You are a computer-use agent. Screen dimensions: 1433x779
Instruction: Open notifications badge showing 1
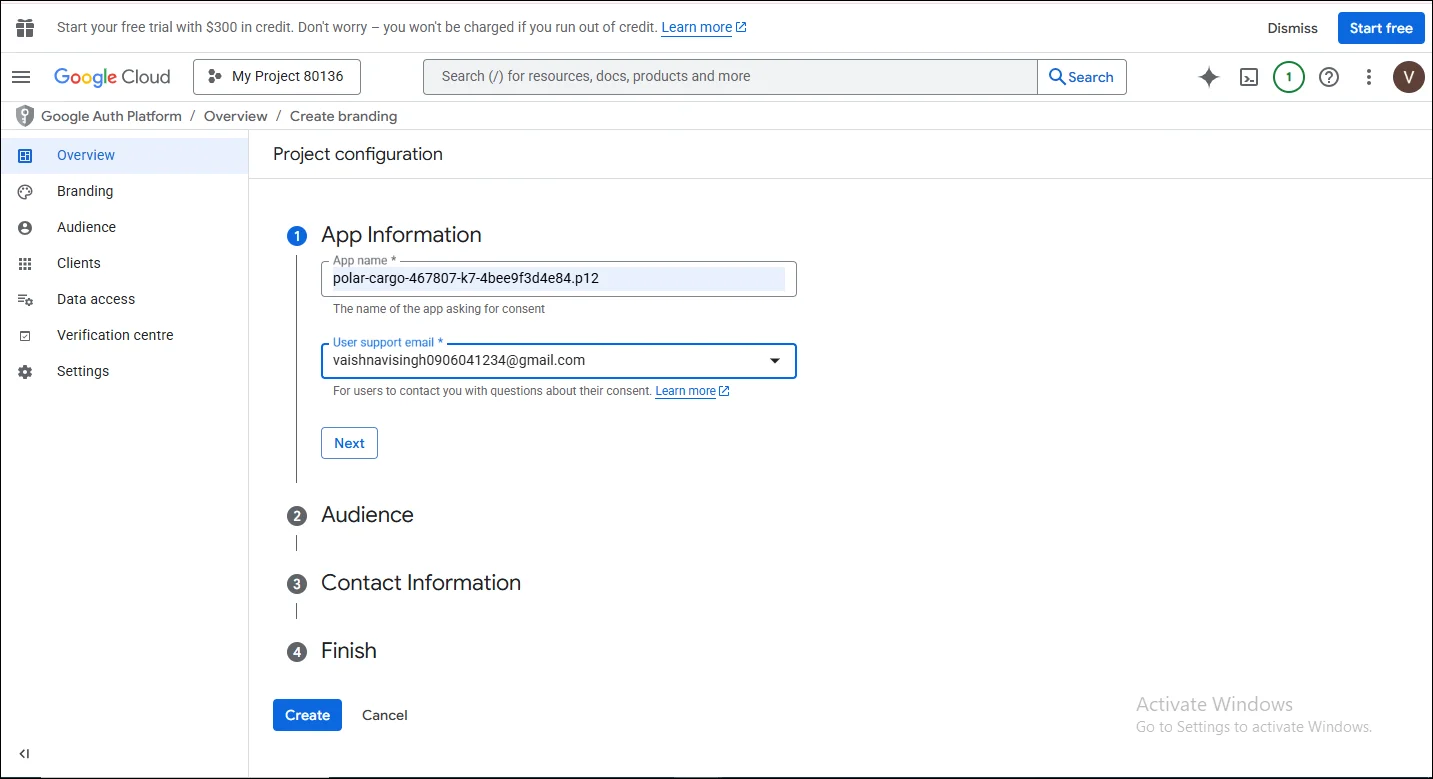1289,77
